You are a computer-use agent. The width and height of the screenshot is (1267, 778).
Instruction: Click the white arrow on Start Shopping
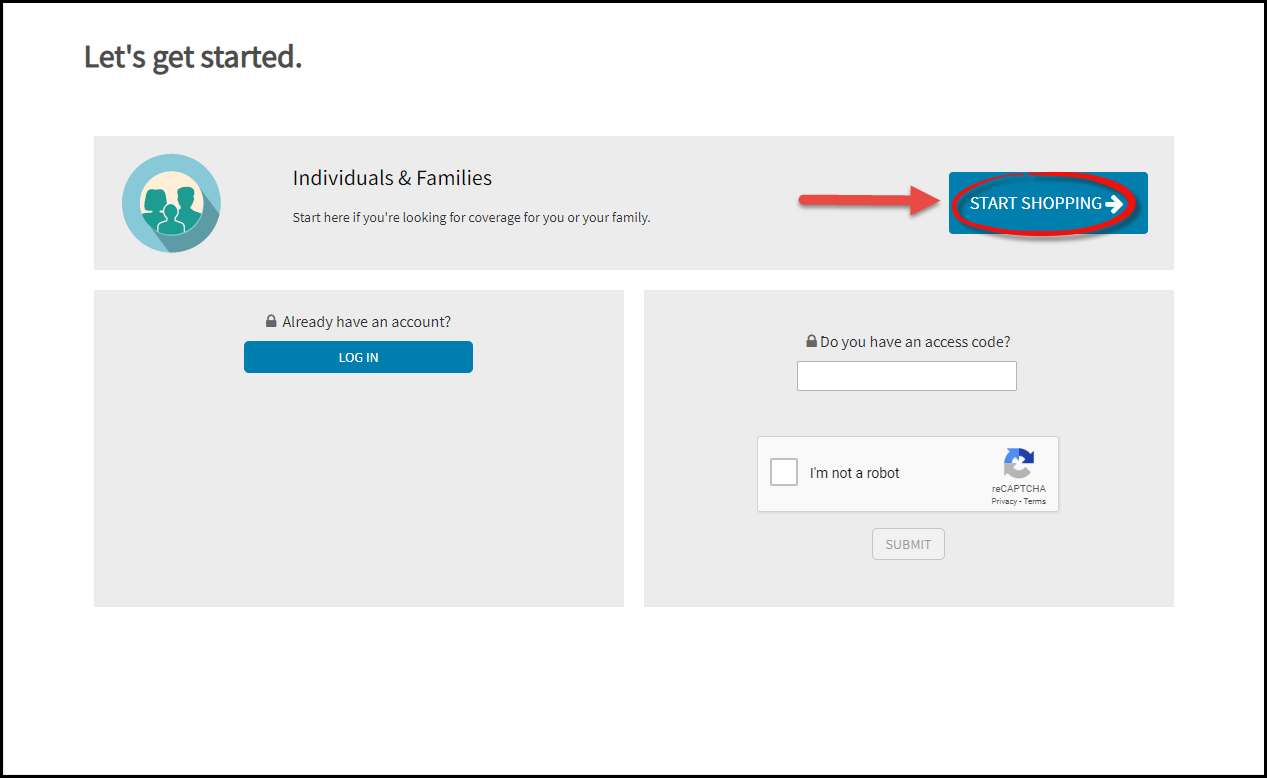tap(1114, 204)
